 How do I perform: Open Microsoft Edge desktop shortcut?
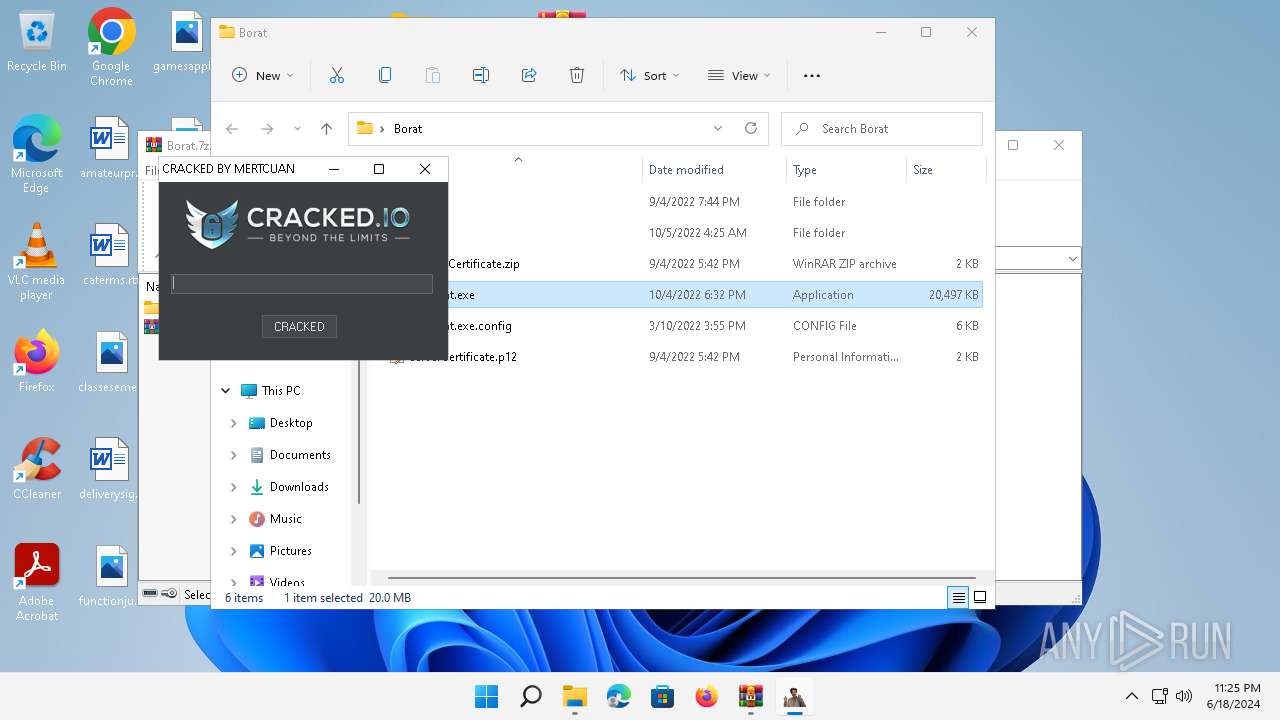pyautogui.click(x=37, y=154)
